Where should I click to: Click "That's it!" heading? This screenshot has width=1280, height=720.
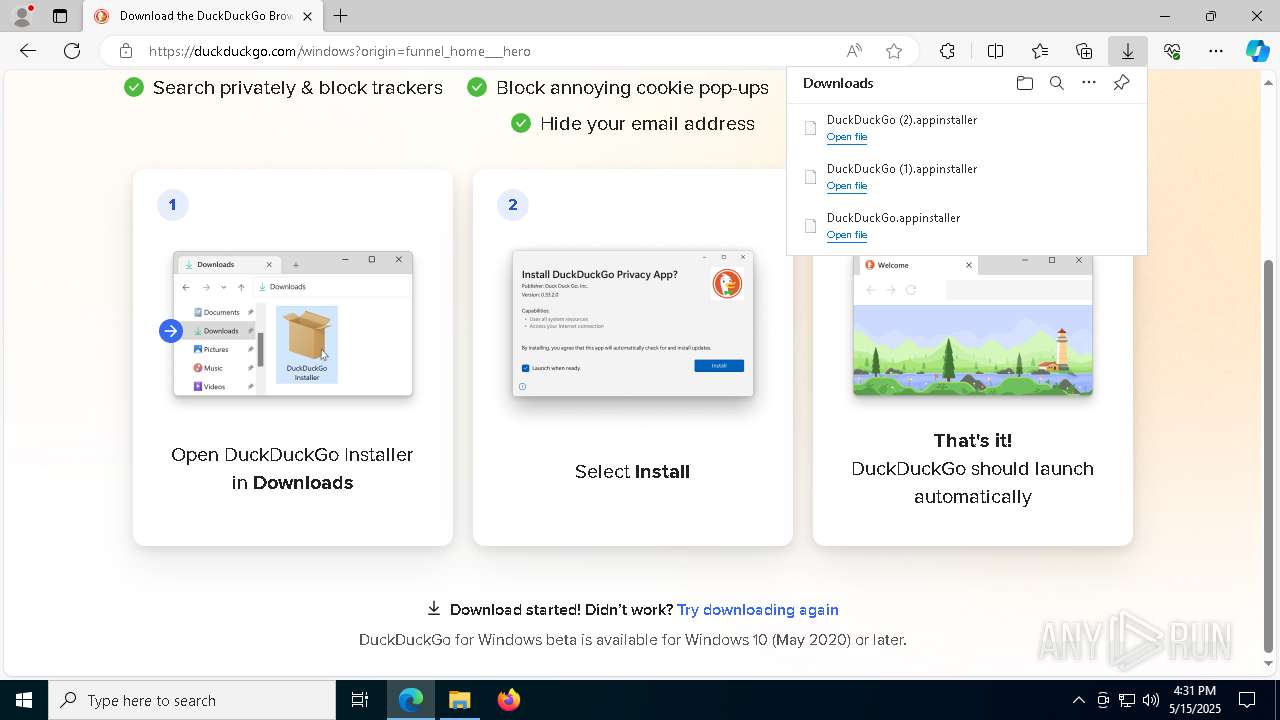point(973,440)
